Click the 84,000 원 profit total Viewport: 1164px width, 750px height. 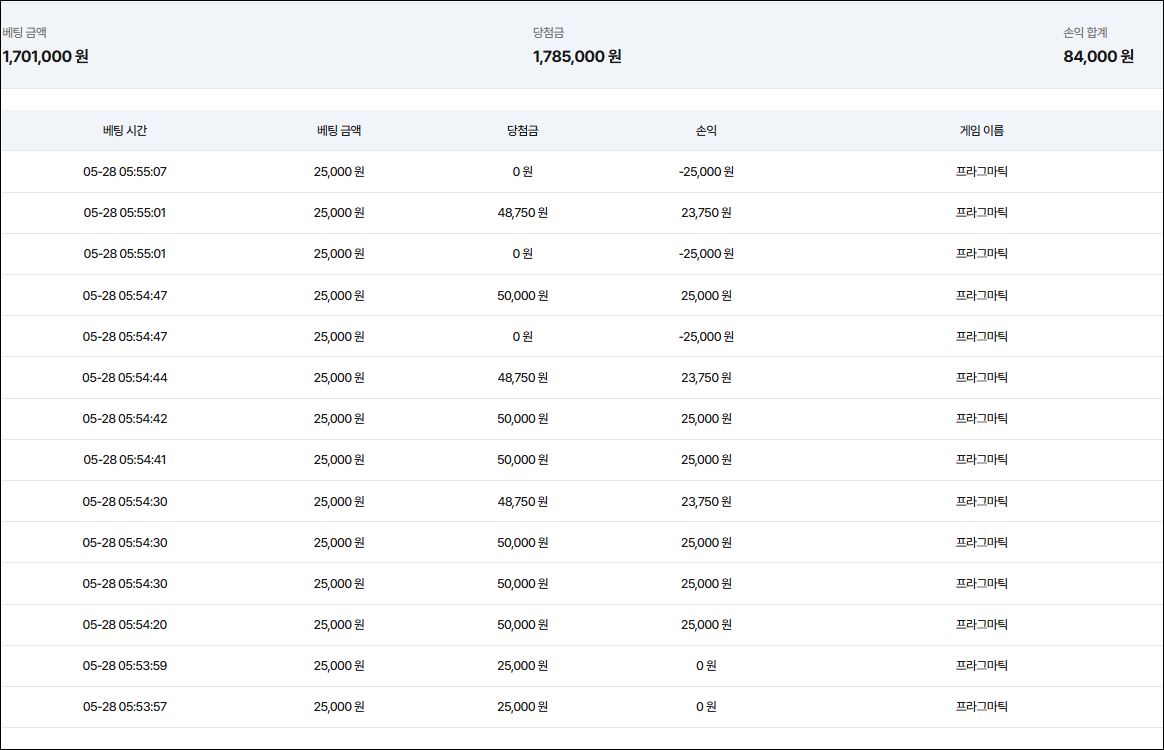click(1098, 56)
